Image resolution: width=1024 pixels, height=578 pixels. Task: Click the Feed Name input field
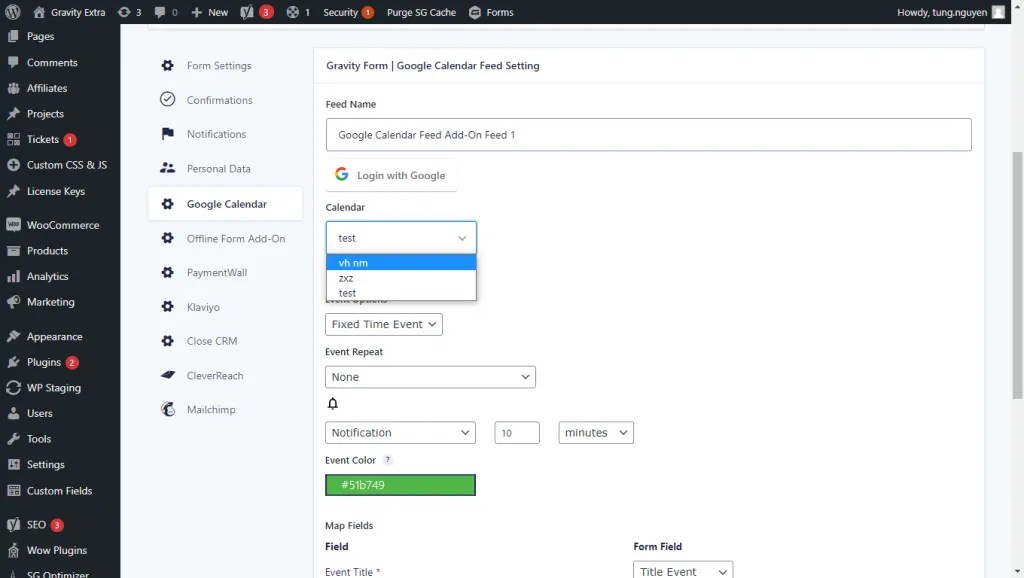(648, 135)
